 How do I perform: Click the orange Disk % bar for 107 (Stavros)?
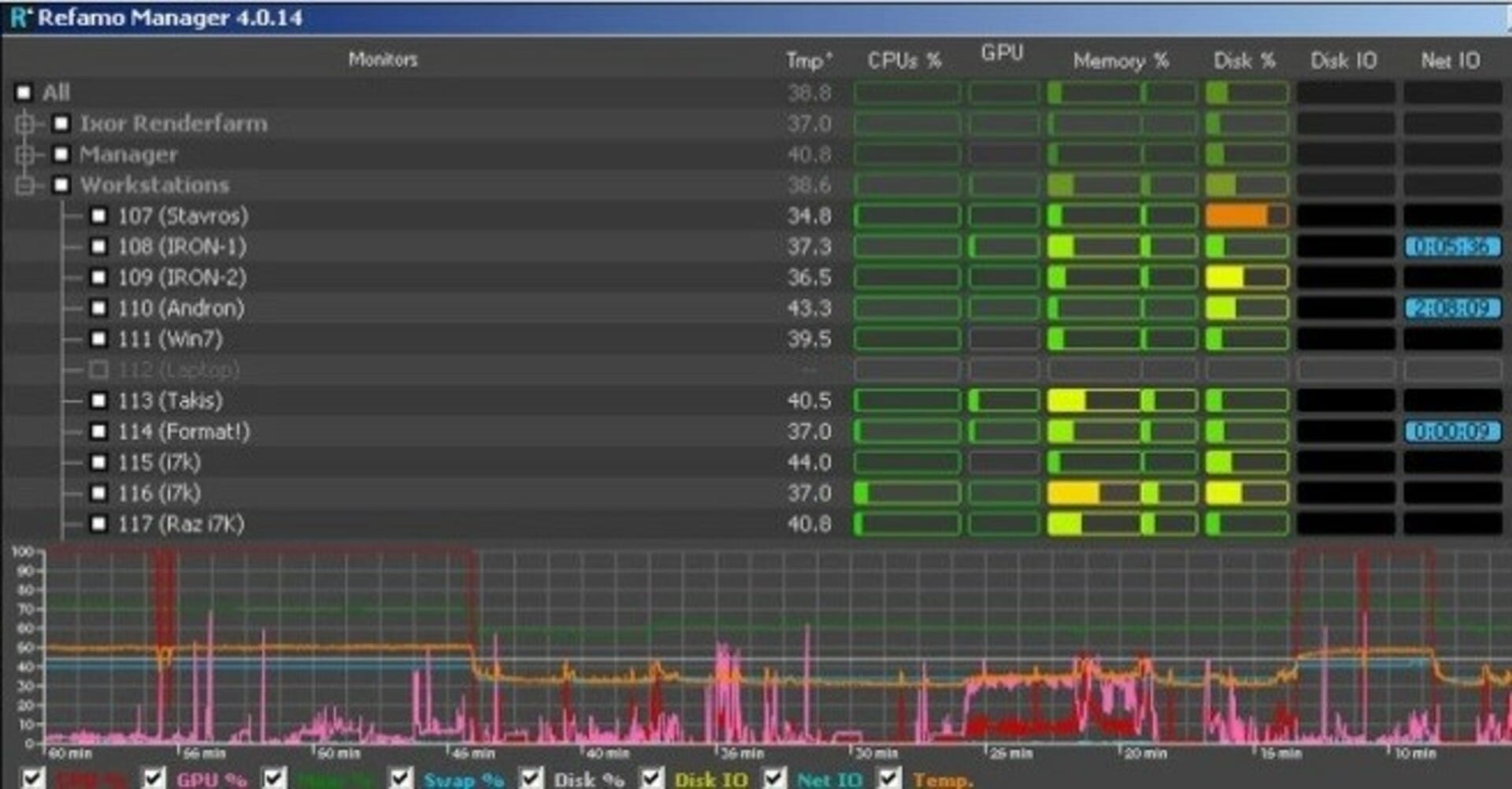(x=1246, y=216)
